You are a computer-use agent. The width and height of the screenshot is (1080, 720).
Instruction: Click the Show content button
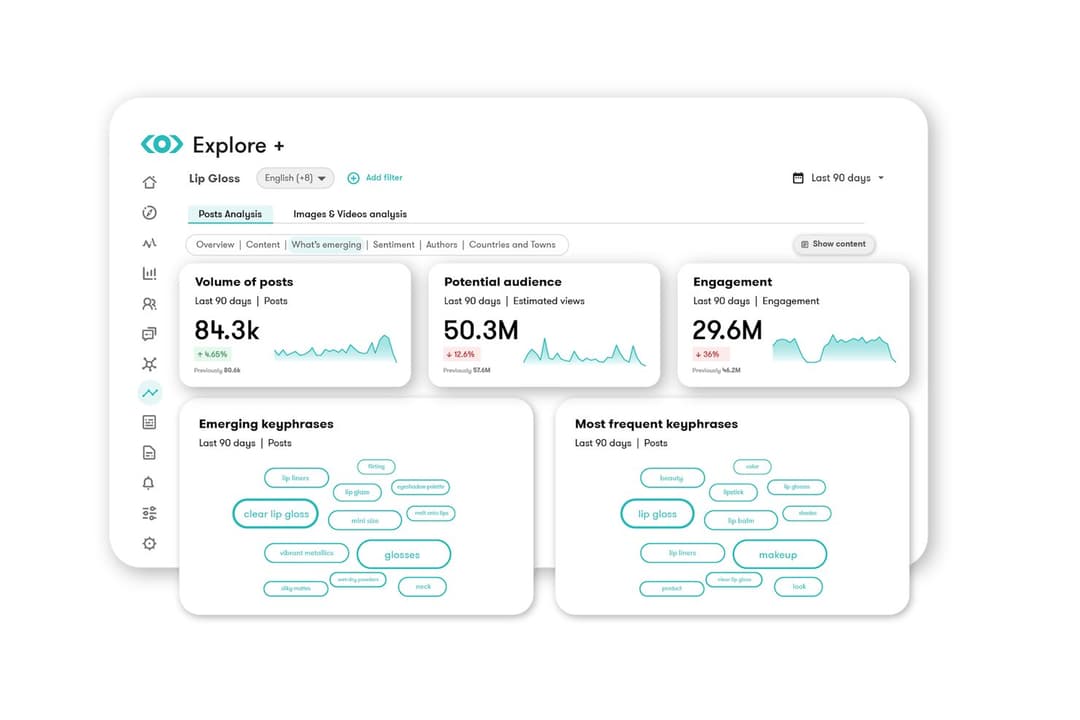tap(833, 244)
